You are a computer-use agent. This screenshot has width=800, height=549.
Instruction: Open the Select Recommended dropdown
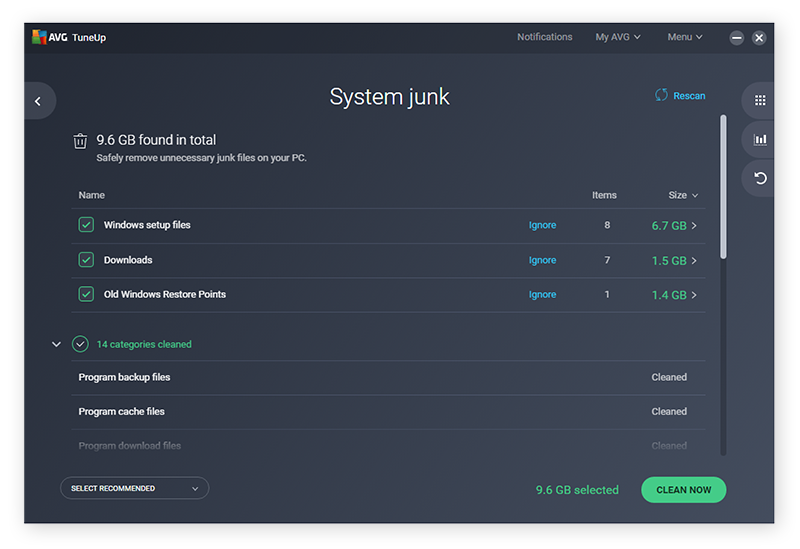(x=134, y=488)
